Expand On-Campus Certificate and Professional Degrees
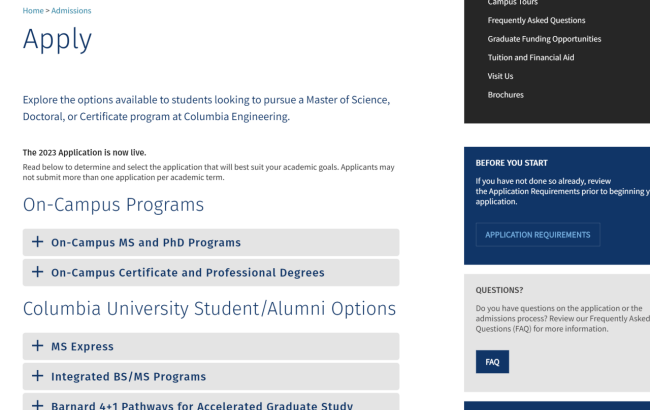The width and height of the screenshot is (650, 411). pyautogui.click(x=188, y=272)
